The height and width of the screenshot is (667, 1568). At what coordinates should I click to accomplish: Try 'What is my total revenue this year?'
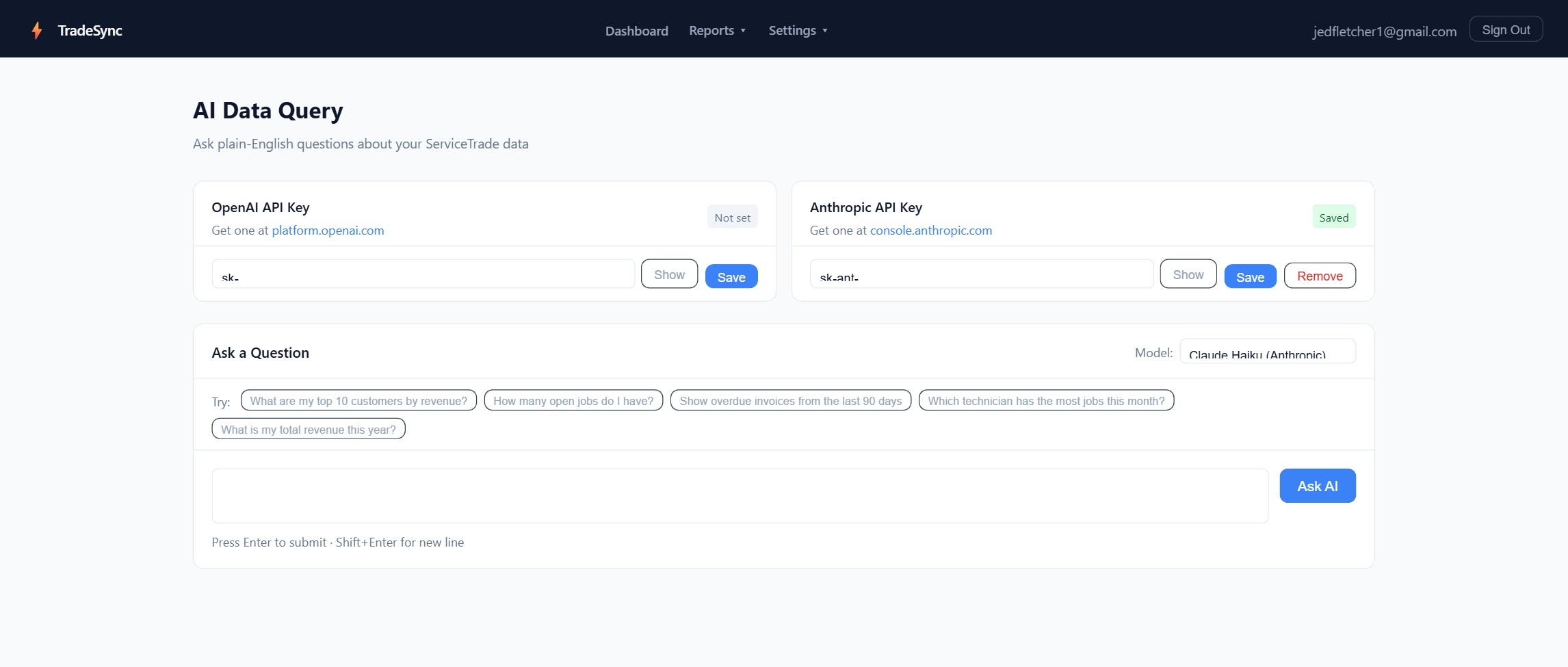(309, 429)
